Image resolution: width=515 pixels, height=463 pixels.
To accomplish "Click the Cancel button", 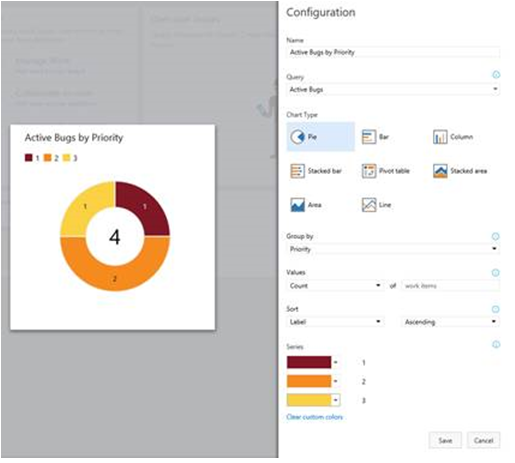I will point(483,440).
